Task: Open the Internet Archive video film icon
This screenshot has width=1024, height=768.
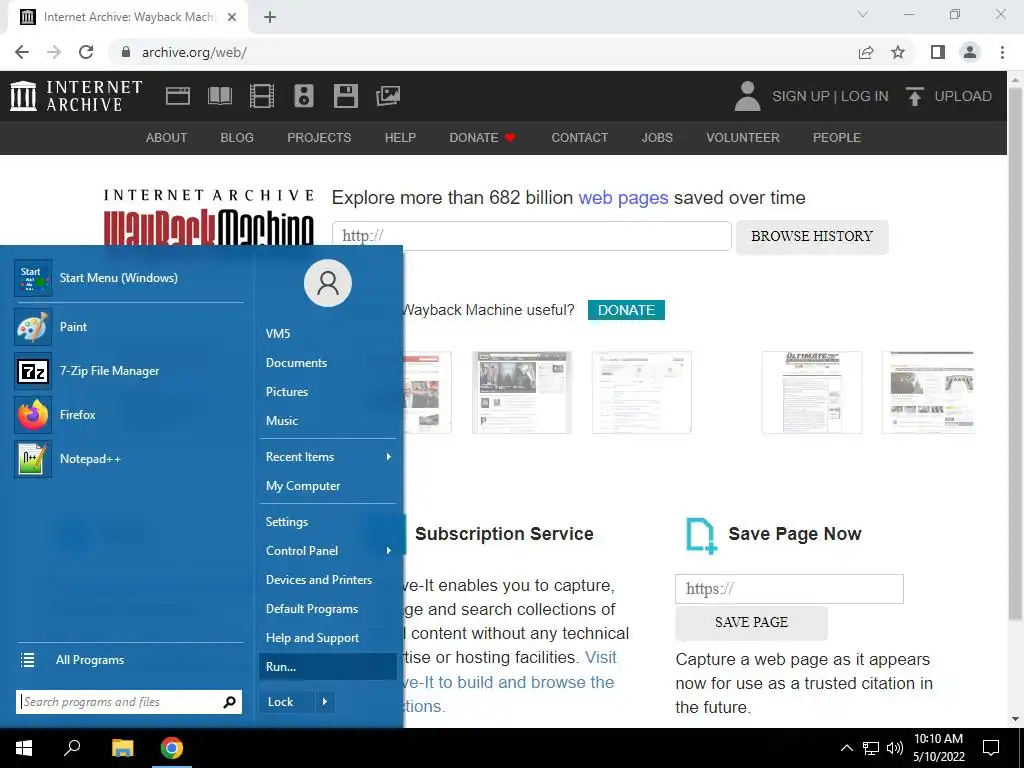Action: tap(262, 96)
